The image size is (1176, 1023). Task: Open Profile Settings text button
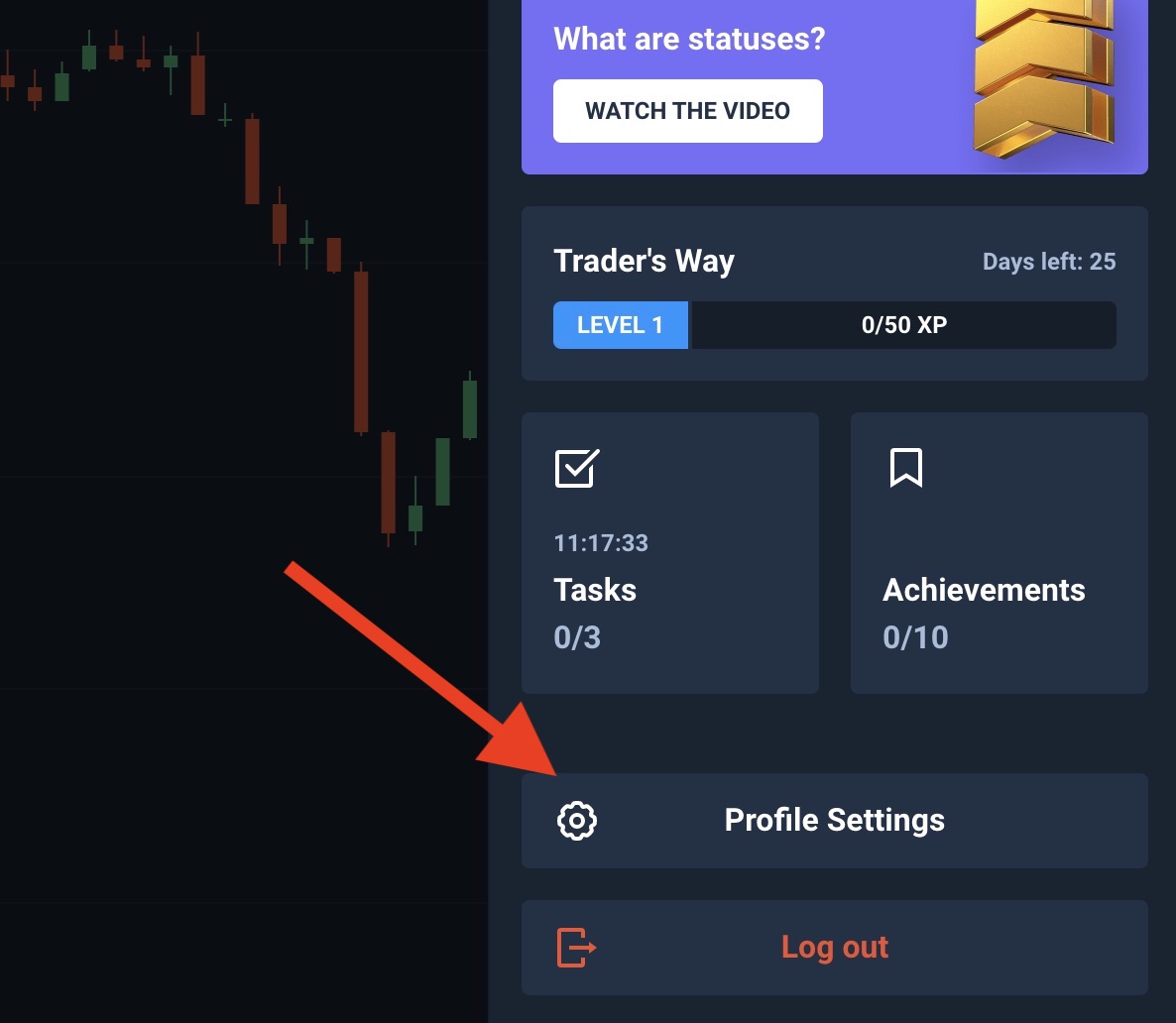[x=834, y=821]
